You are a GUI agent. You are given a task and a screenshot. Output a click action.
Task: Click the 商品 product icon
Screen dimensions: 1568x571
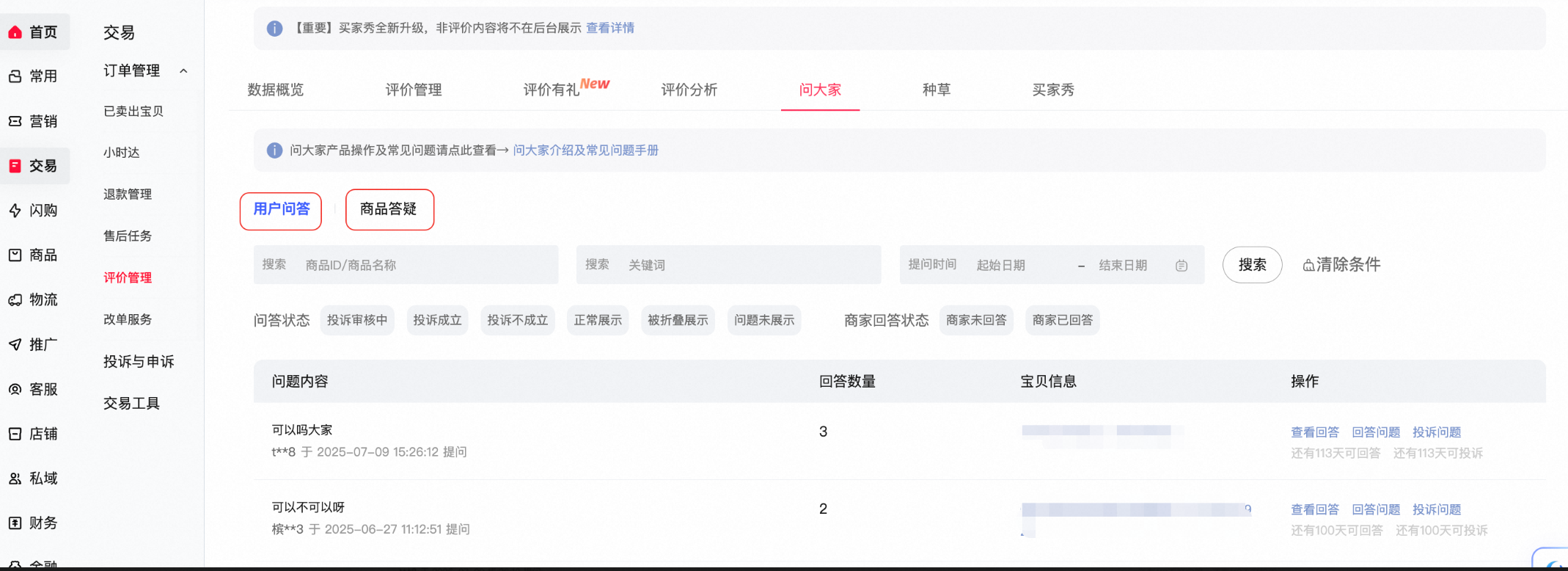(15, 255)
